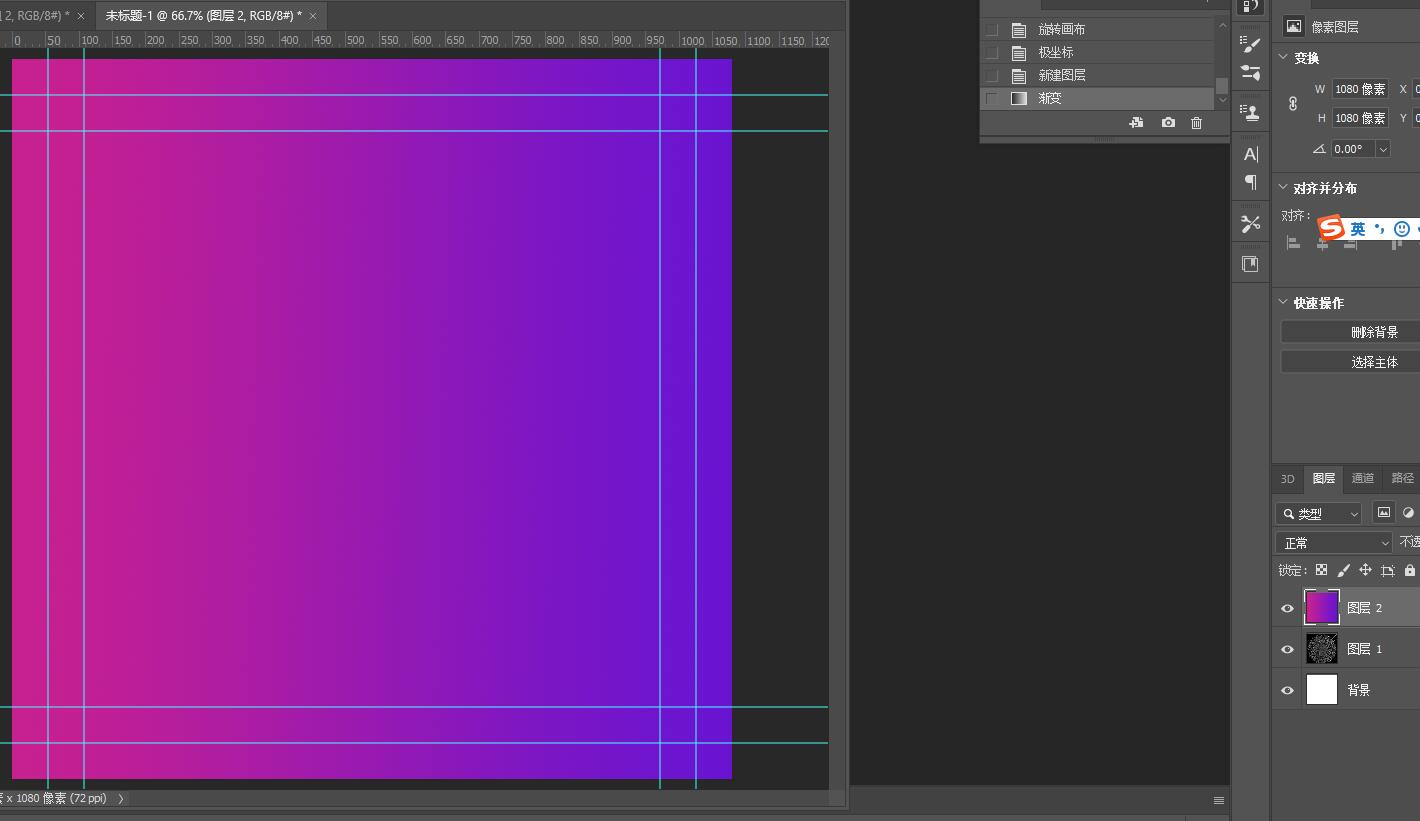Click the History scrollbar up arrow
This screenshot has width=1420, height=821.
click(1222, 26)
